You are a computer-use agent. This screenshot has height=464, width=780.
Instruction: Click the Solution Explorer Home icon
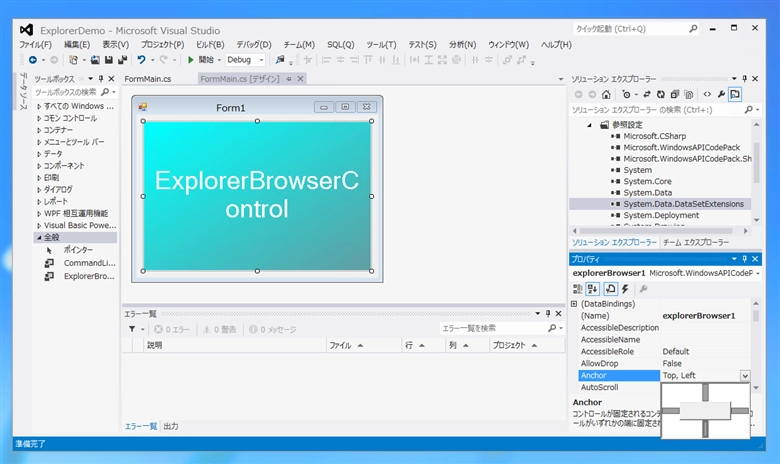(606, 94)
